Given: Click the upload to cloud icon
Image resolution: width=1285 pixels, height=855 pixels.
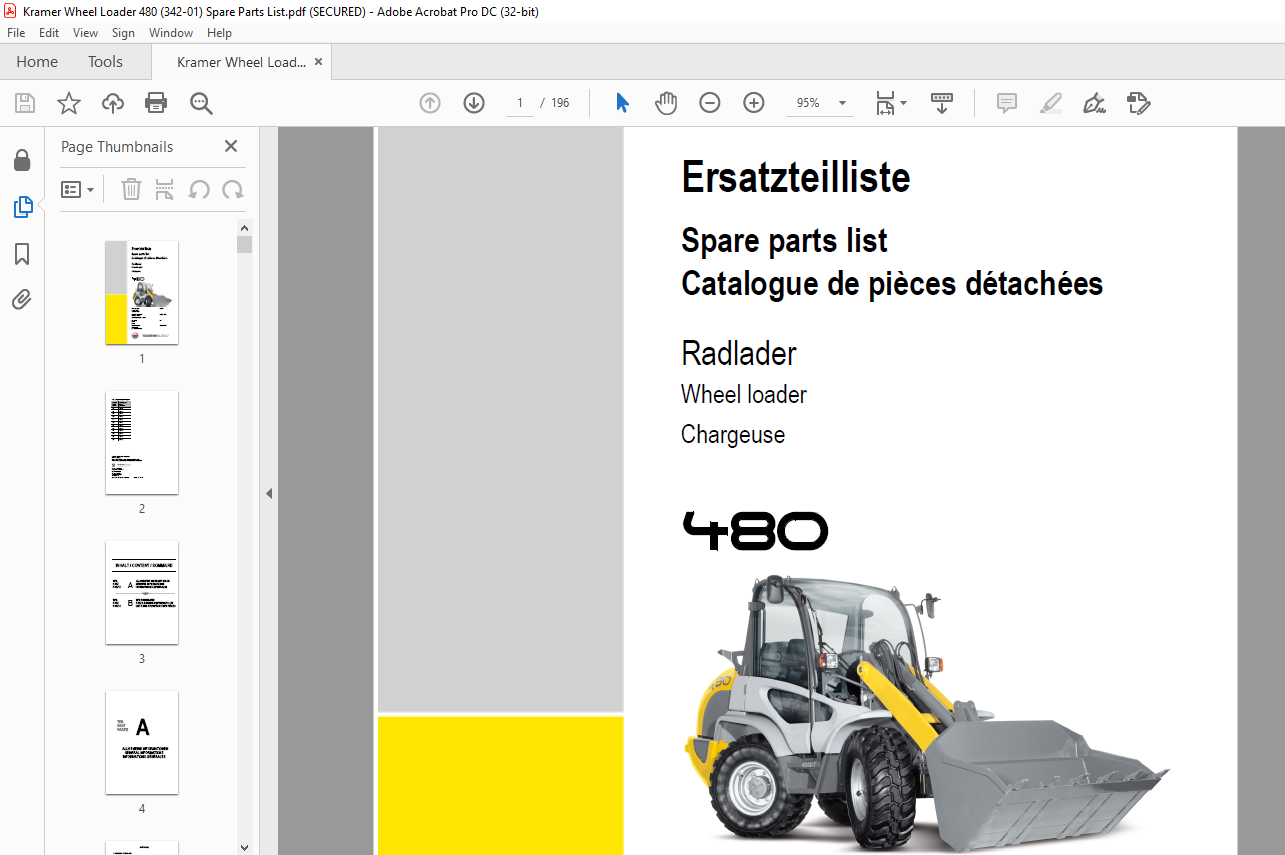Looking at the screenshot, I should click(113, 103).
